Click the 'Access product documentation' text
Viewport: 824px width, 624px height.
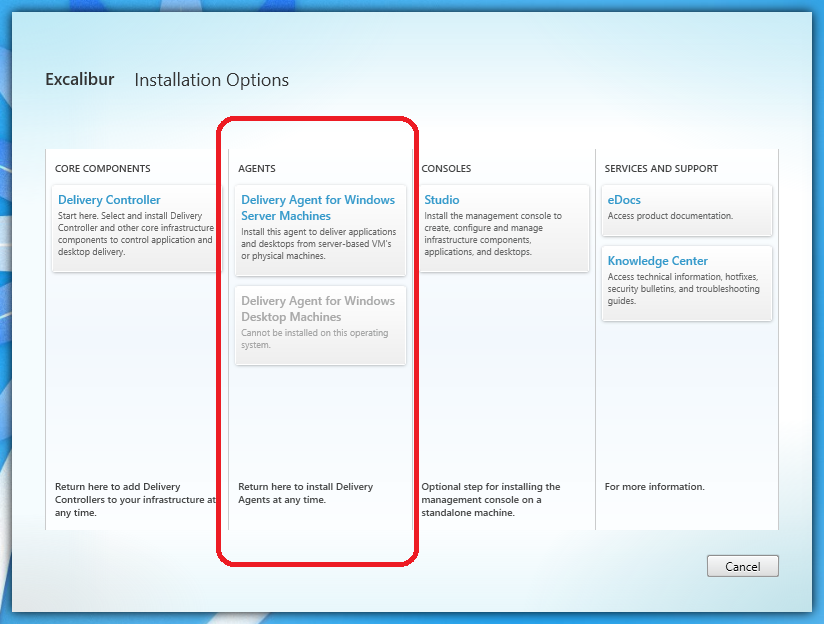(x=670, y=216)
